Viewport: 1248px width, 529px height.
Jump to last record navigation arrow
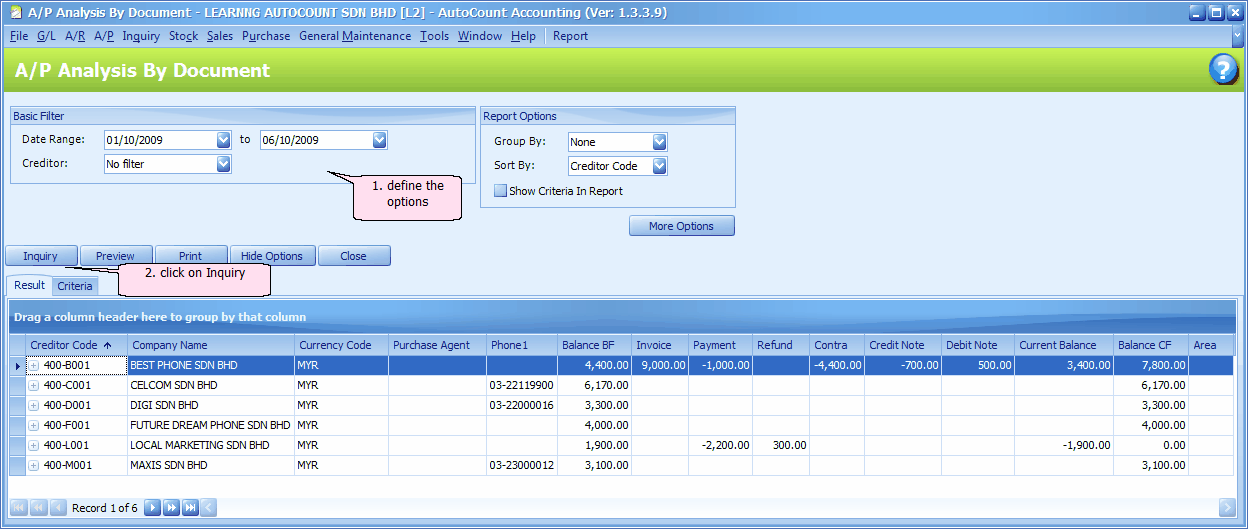(190, 508)
